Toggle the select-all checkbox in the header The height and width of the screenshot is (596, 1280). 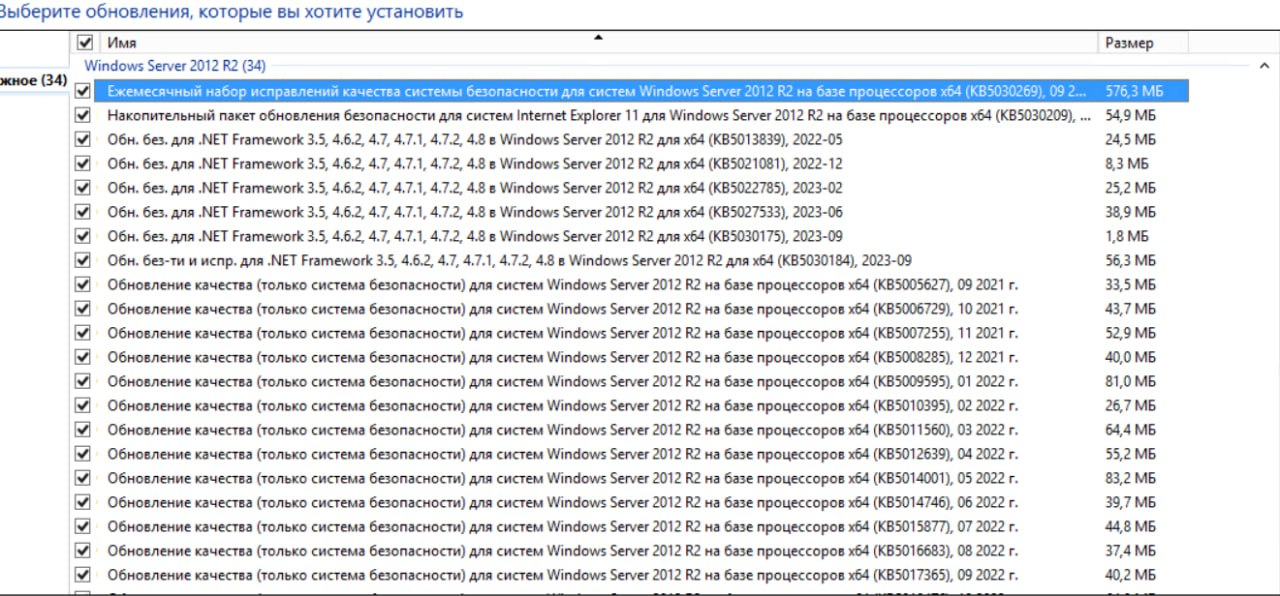tap(84, 43)
